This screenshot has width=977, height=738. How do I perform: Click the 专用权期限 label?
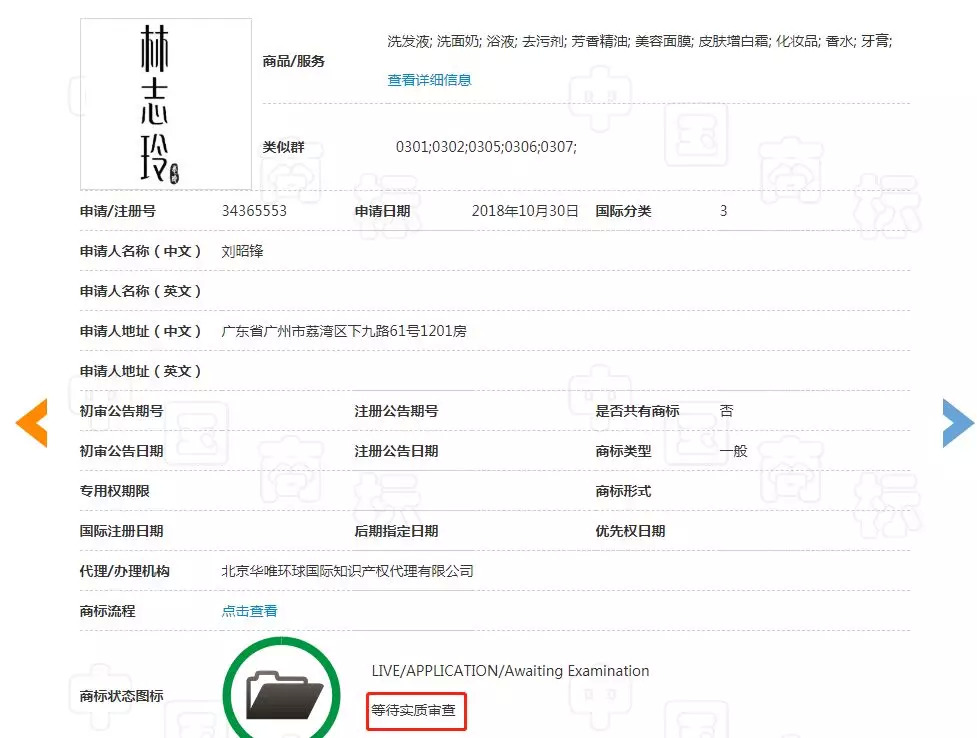click(115, 491)
